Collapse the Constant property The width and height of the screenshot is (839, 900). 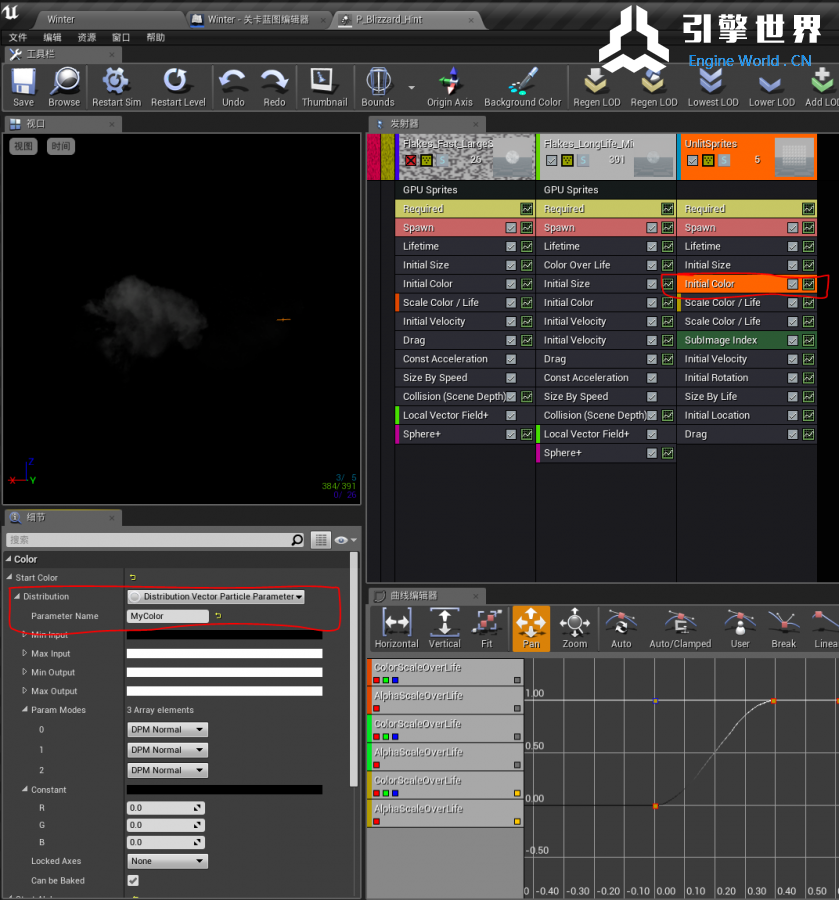25,789
